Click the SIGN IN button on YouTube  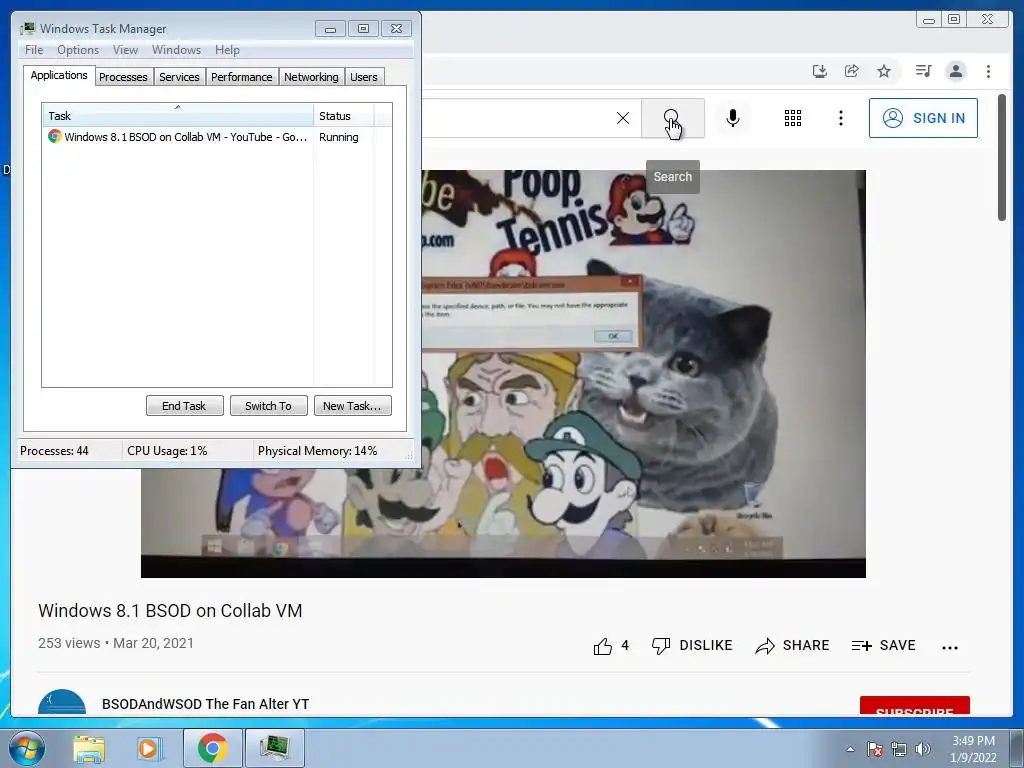[x=923, y=118]
